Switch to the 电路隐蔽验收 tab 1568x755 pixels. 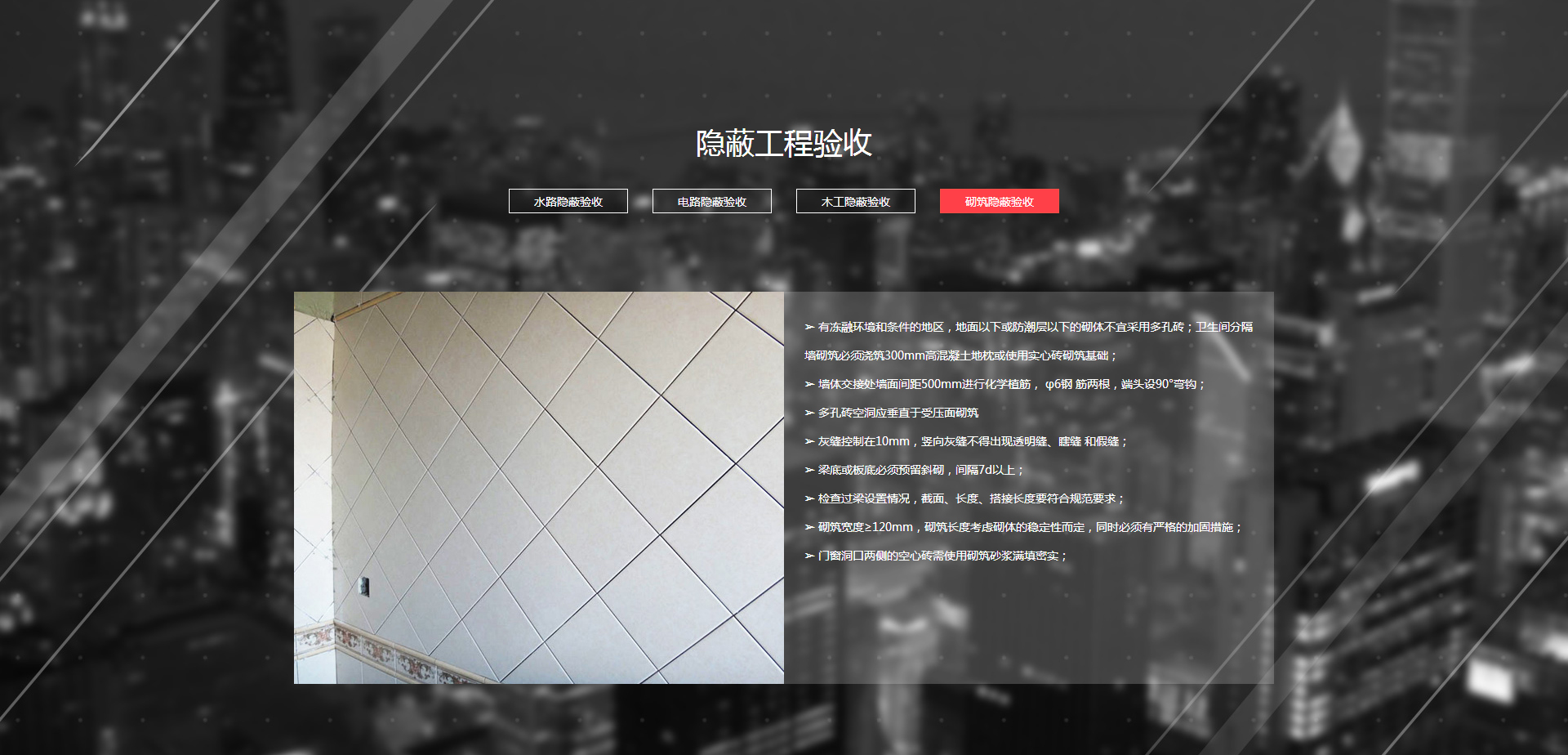pyautogui.click(x=711, y=201)
